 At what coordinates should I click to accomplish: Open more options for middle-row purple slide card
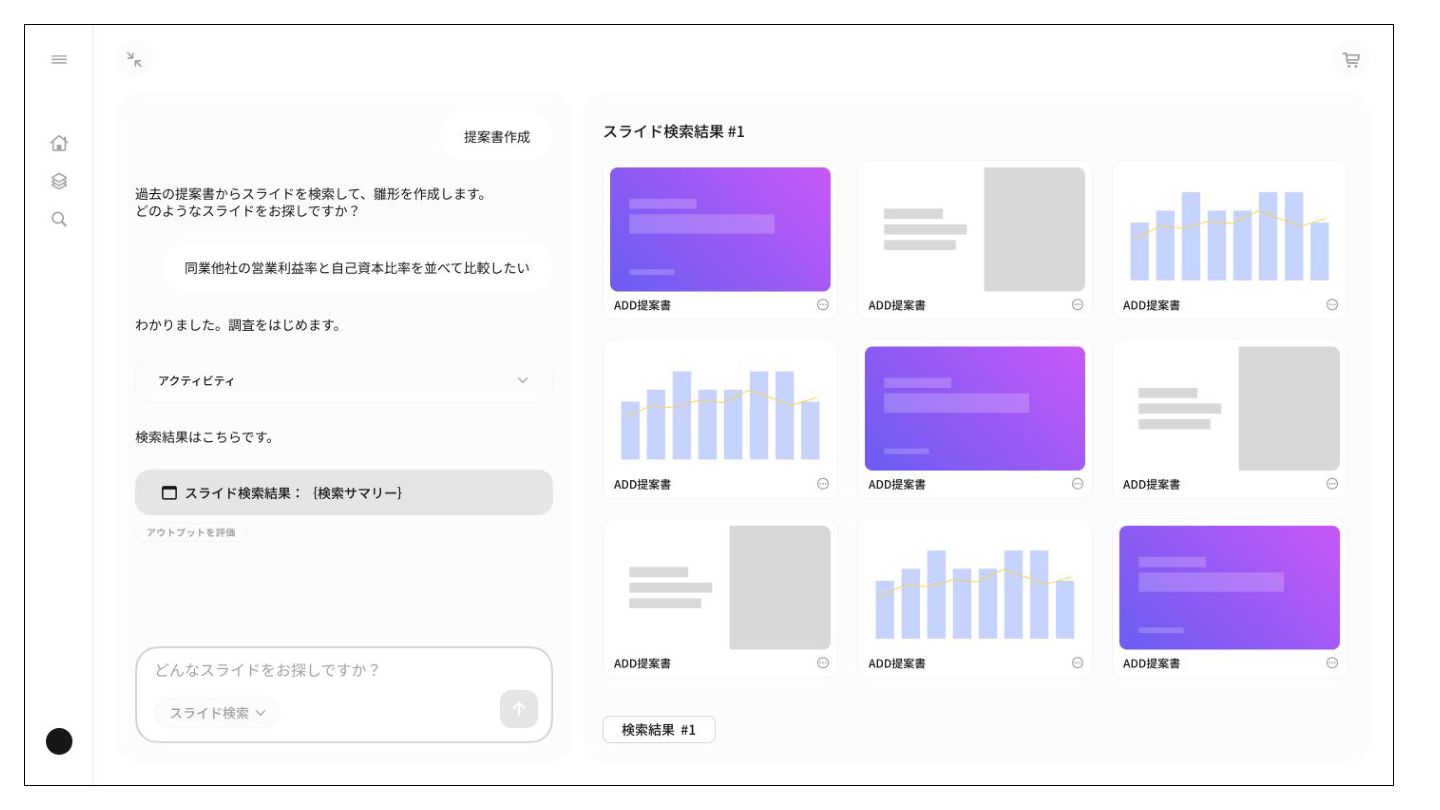coord(1077,484)
